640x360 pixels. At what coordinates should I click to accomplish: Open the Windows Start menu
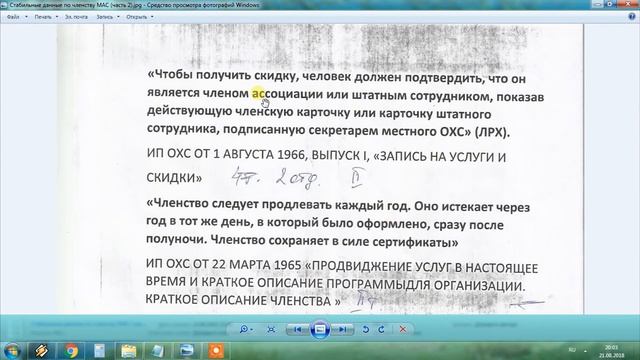point(11,351)
